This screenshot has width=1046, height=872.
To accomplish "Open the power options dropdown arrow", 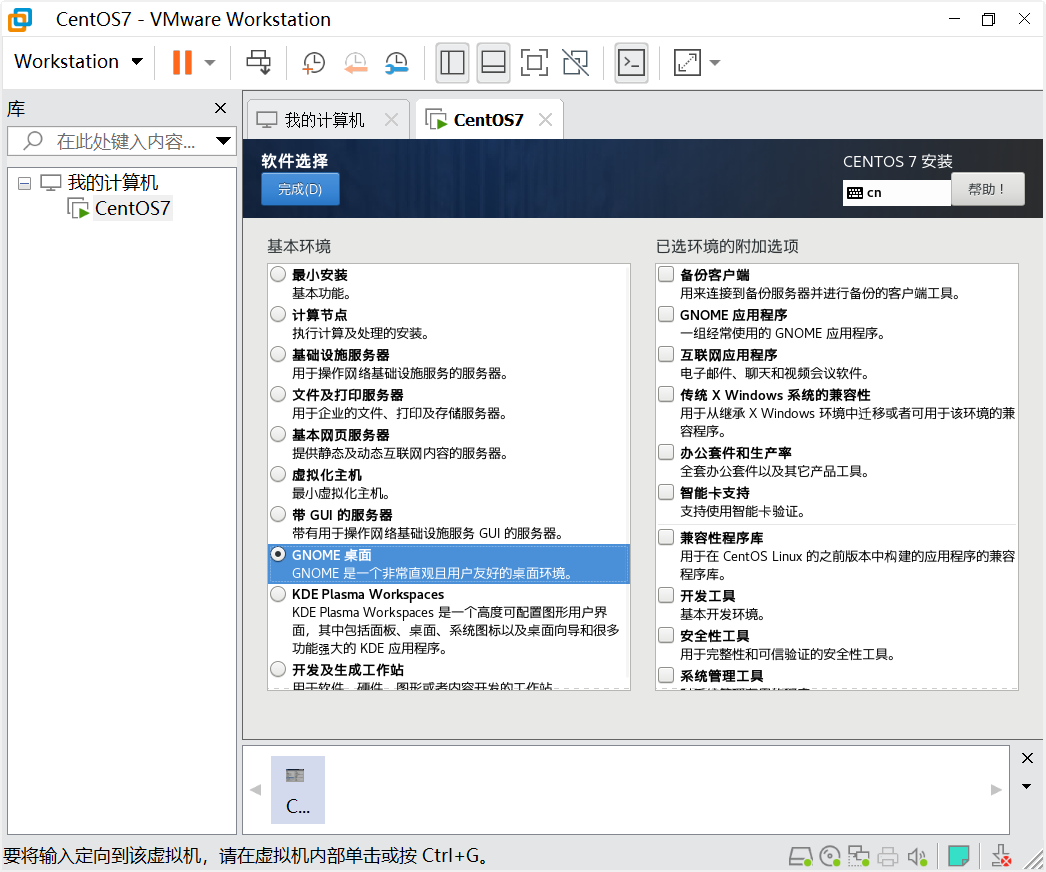I will click(x=210, y=63).
